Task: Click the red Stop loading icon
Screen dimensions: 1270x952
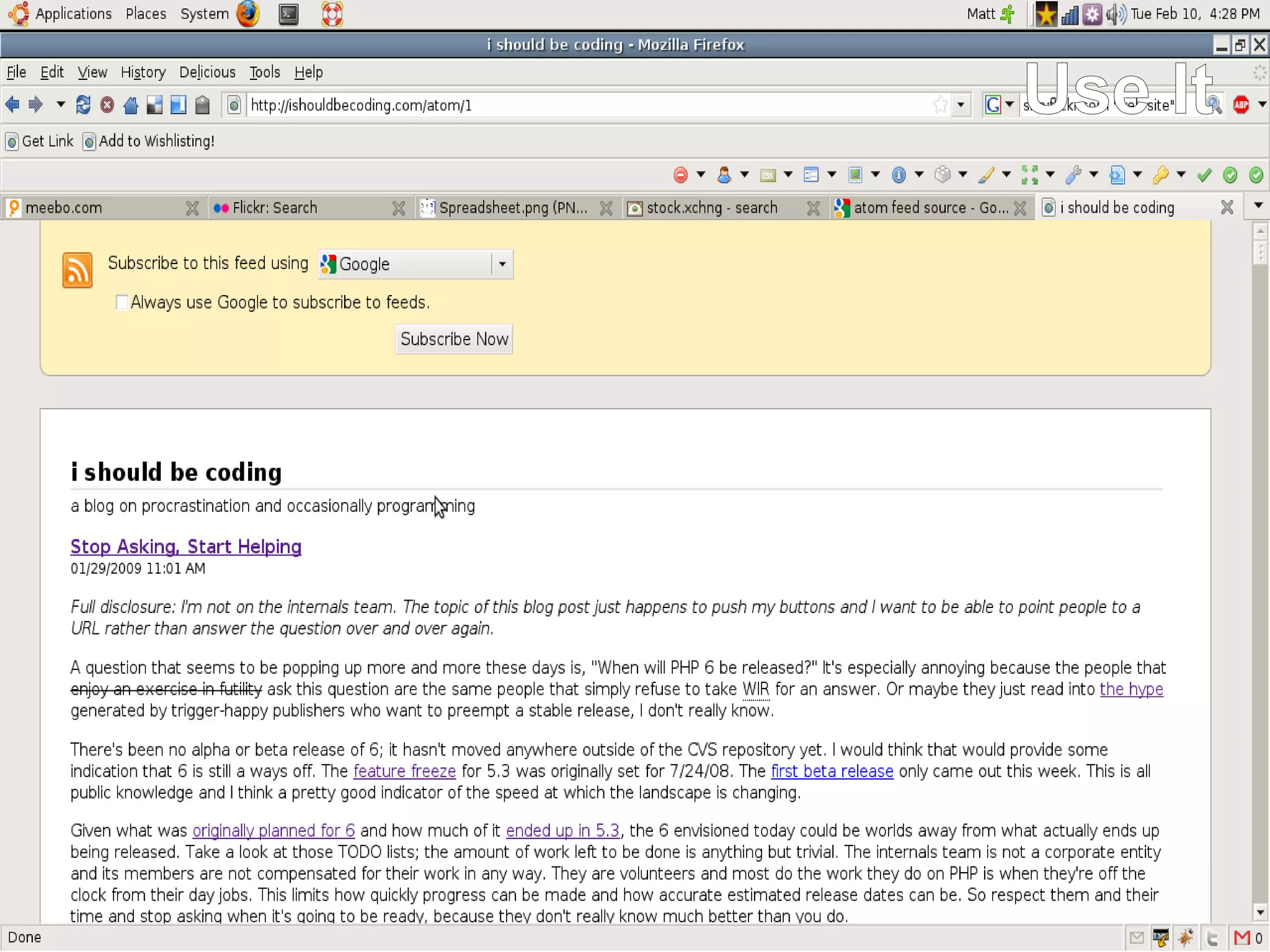Action: 107,105
